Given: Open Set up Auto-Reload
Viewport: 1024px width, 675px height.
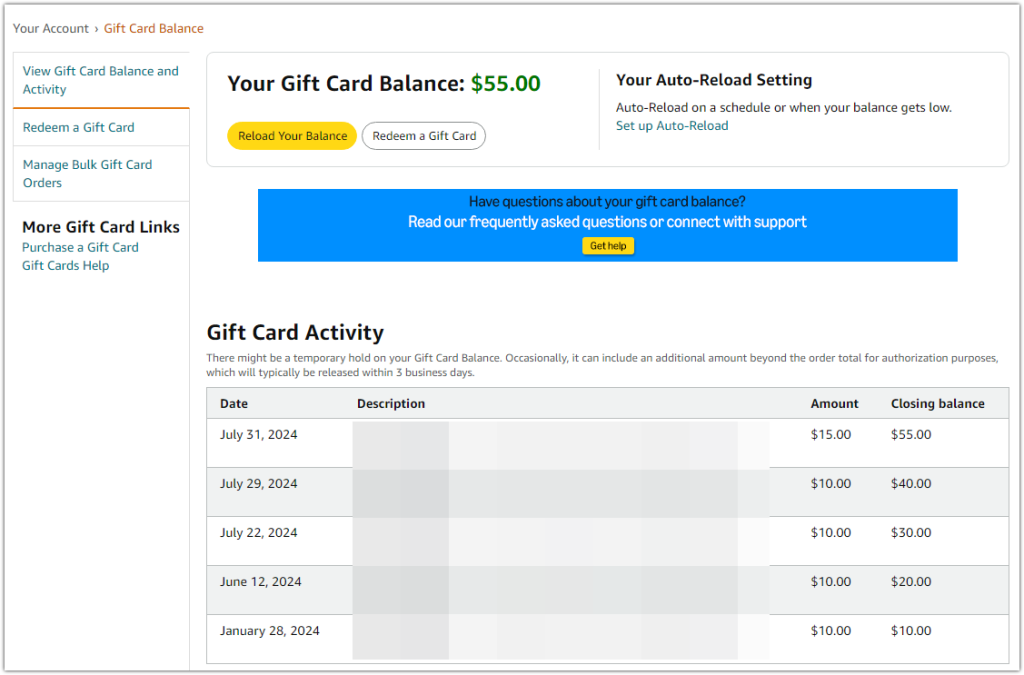Looking at the screenshot, I should point(671,126).
